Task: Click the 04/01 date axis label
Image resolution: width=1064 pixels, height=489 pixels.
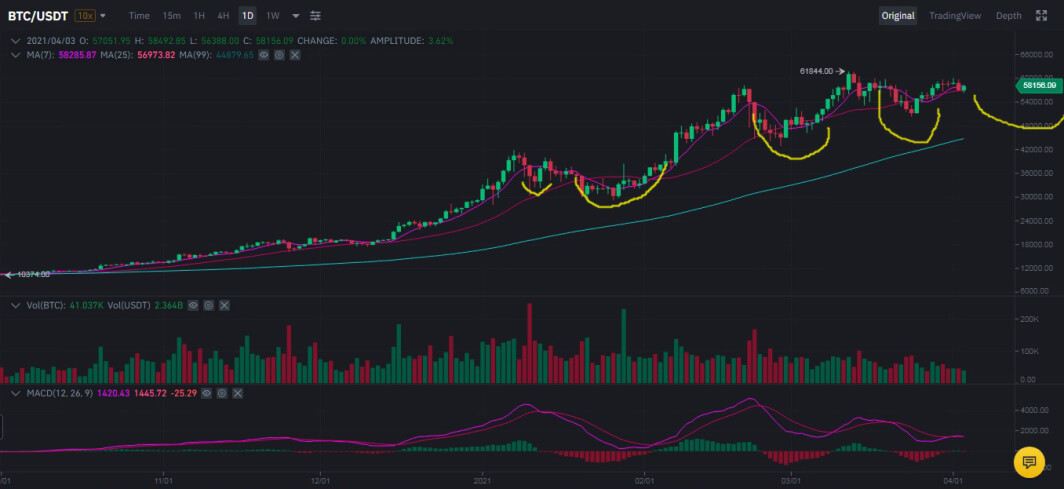Action: pos(953,480)
